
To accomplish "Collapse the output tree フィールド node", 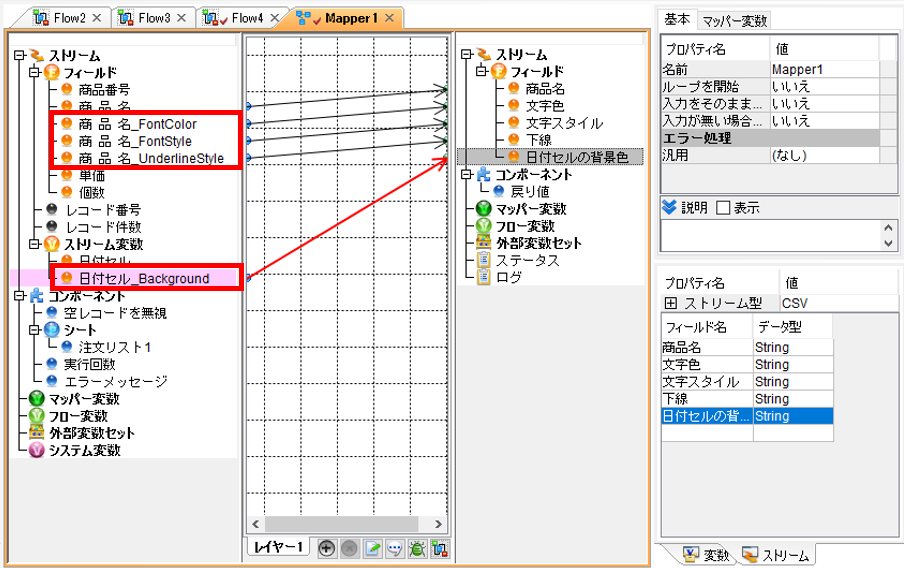I will click(x=482, y=72).
